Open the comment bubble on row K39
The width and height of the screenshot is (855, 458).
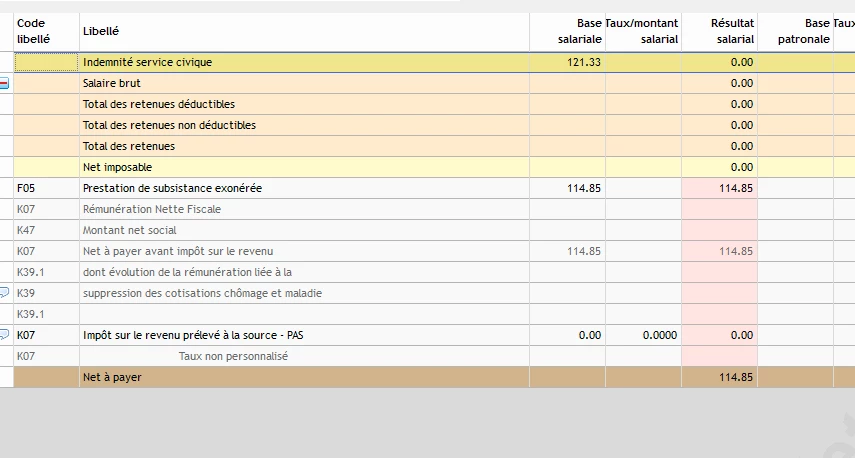coord(4,293)
